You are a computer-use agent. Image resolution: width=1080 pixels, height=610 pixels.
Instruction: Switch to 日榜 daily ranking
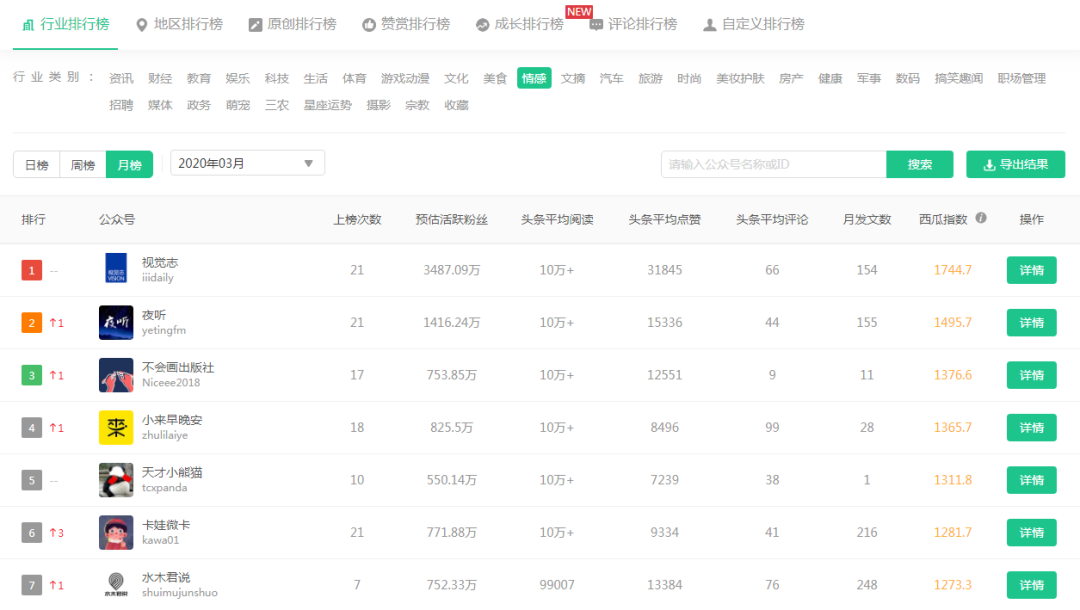click(x=36, y=164)
